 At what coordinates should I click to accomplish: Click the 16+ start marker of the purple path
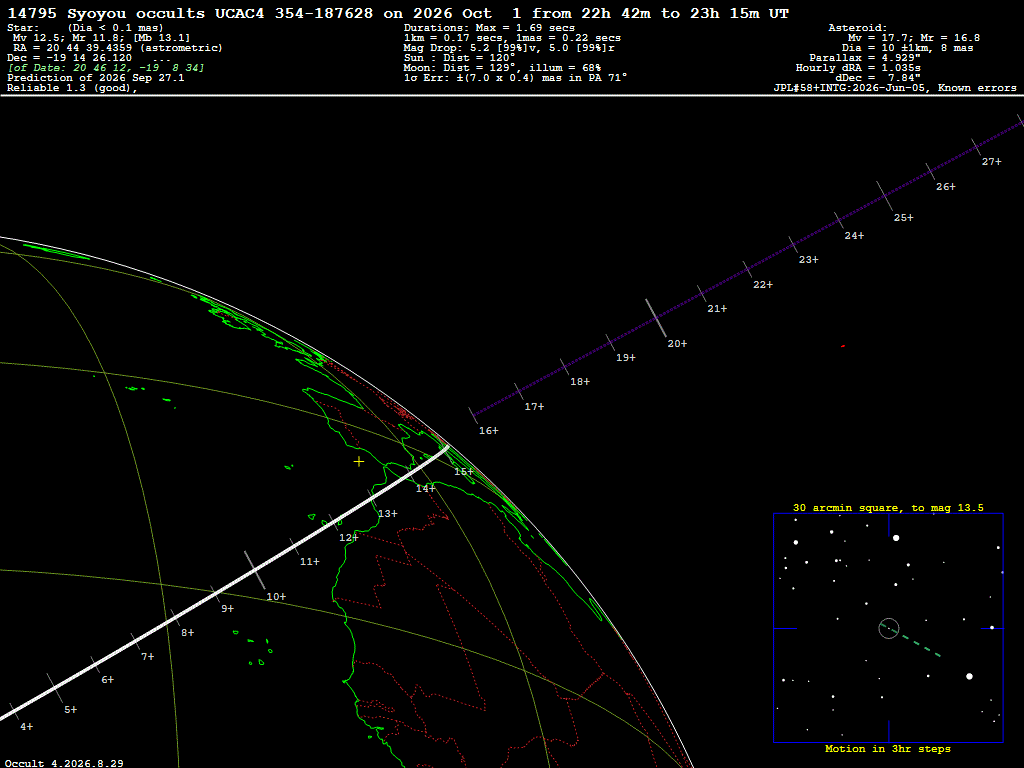(x=488, y=430)
